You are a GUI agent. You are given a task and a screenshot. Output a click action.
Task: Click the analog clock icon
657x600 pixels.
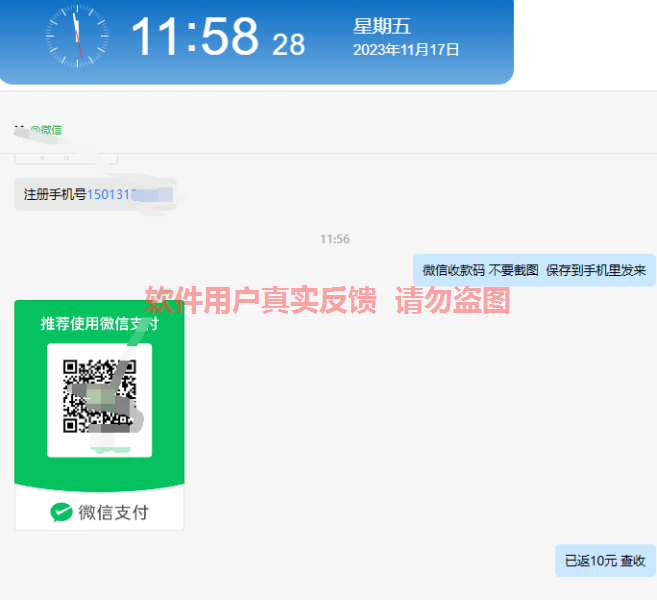[x=78, y=36]
